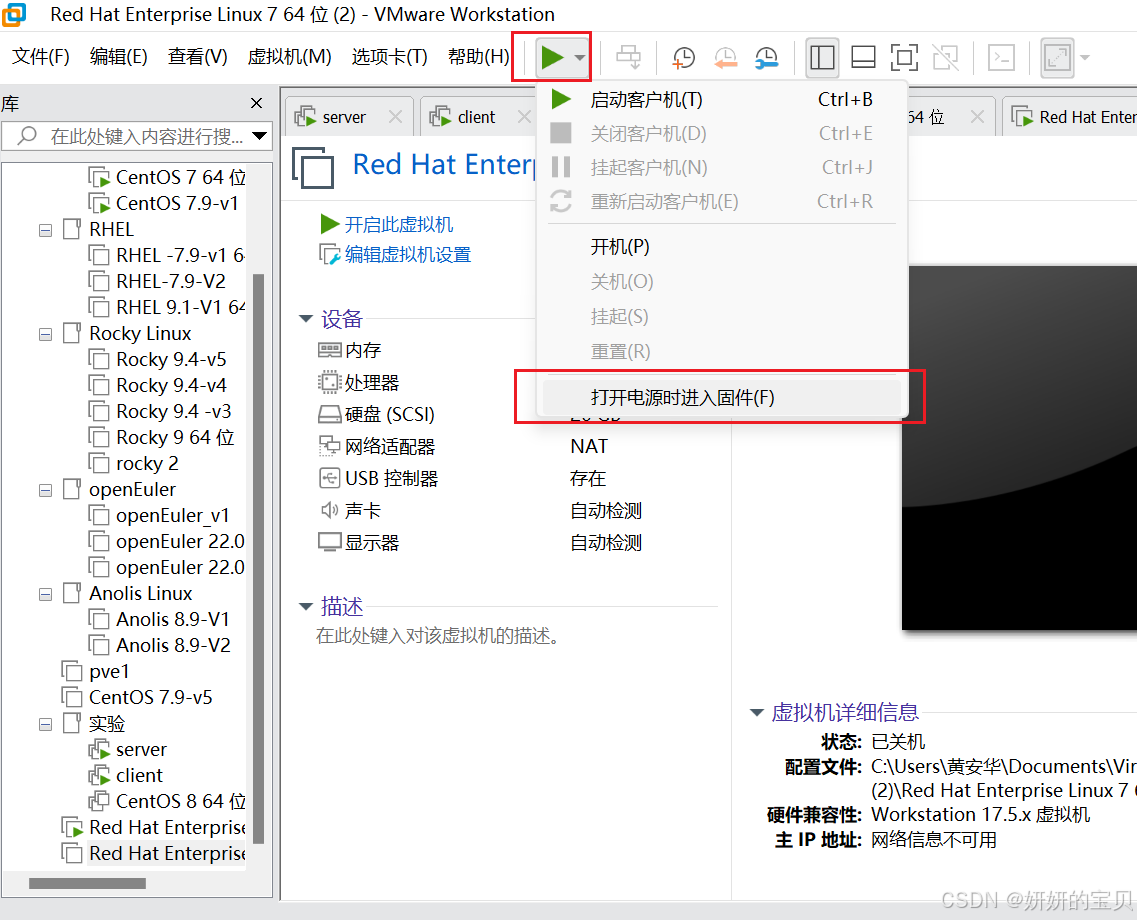Click the USB 控制器 device icon

pos(329,478)
